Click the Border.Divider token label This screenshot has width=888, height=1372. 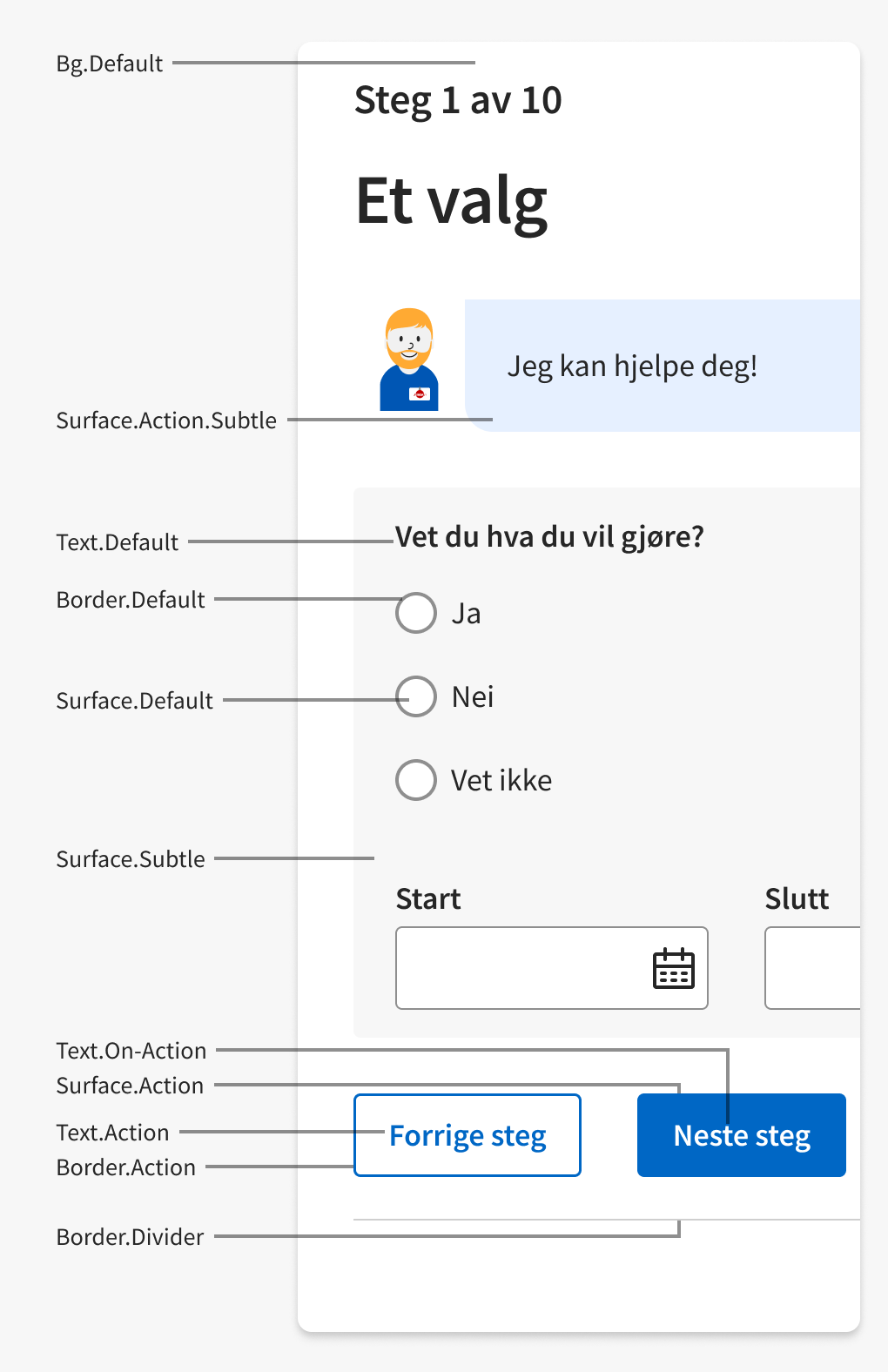point(129,1236)
